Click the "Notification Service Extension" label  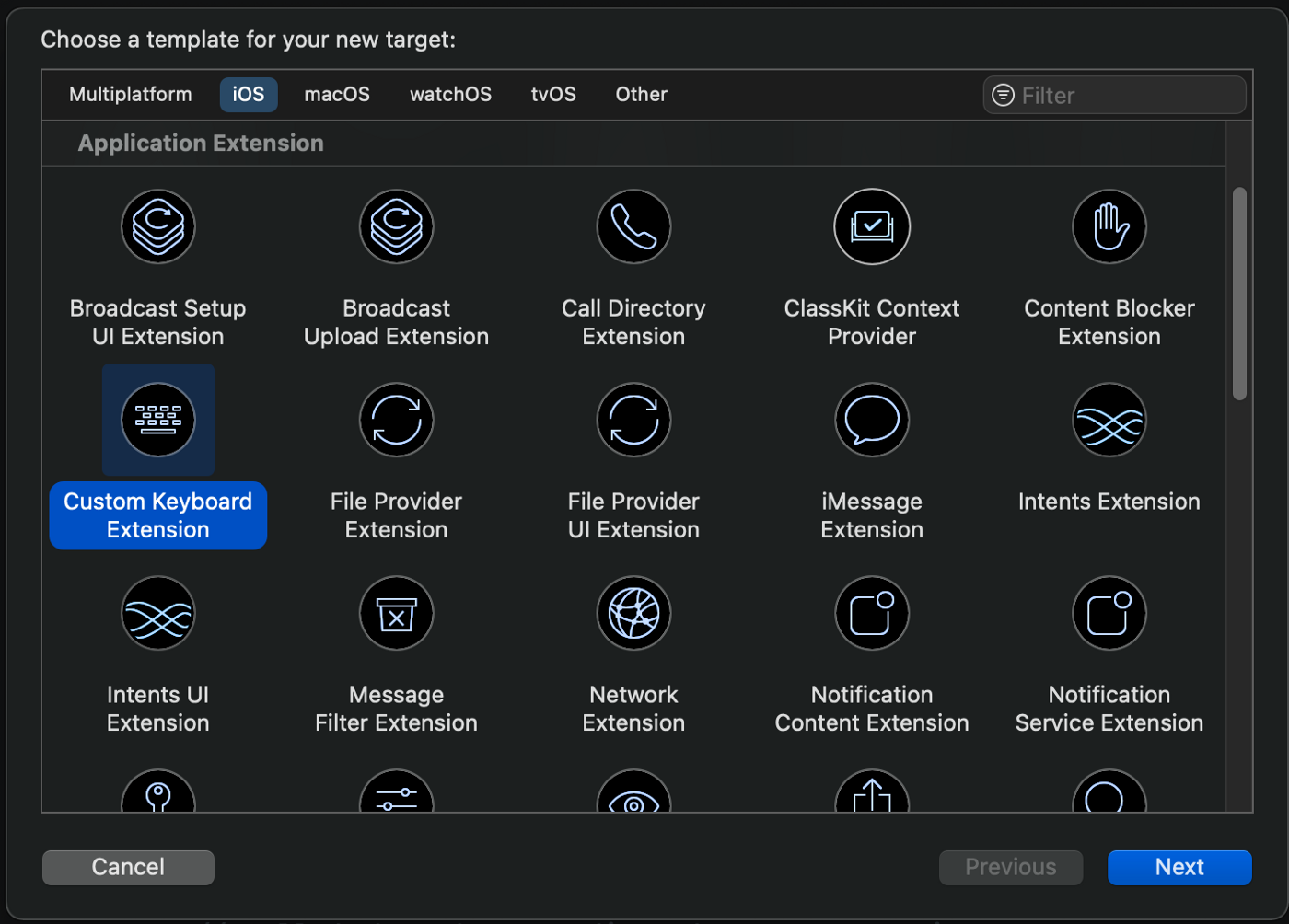[1109, 709]
